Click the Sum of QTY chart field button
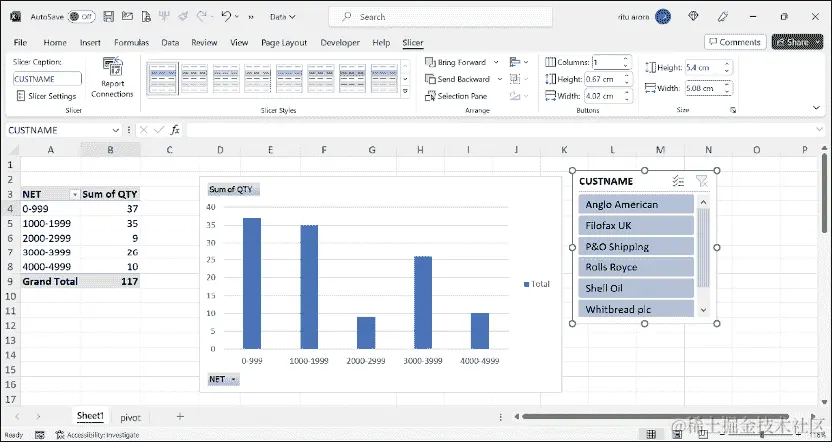This screenshot has height=442, width=832. tap(233, 189)
